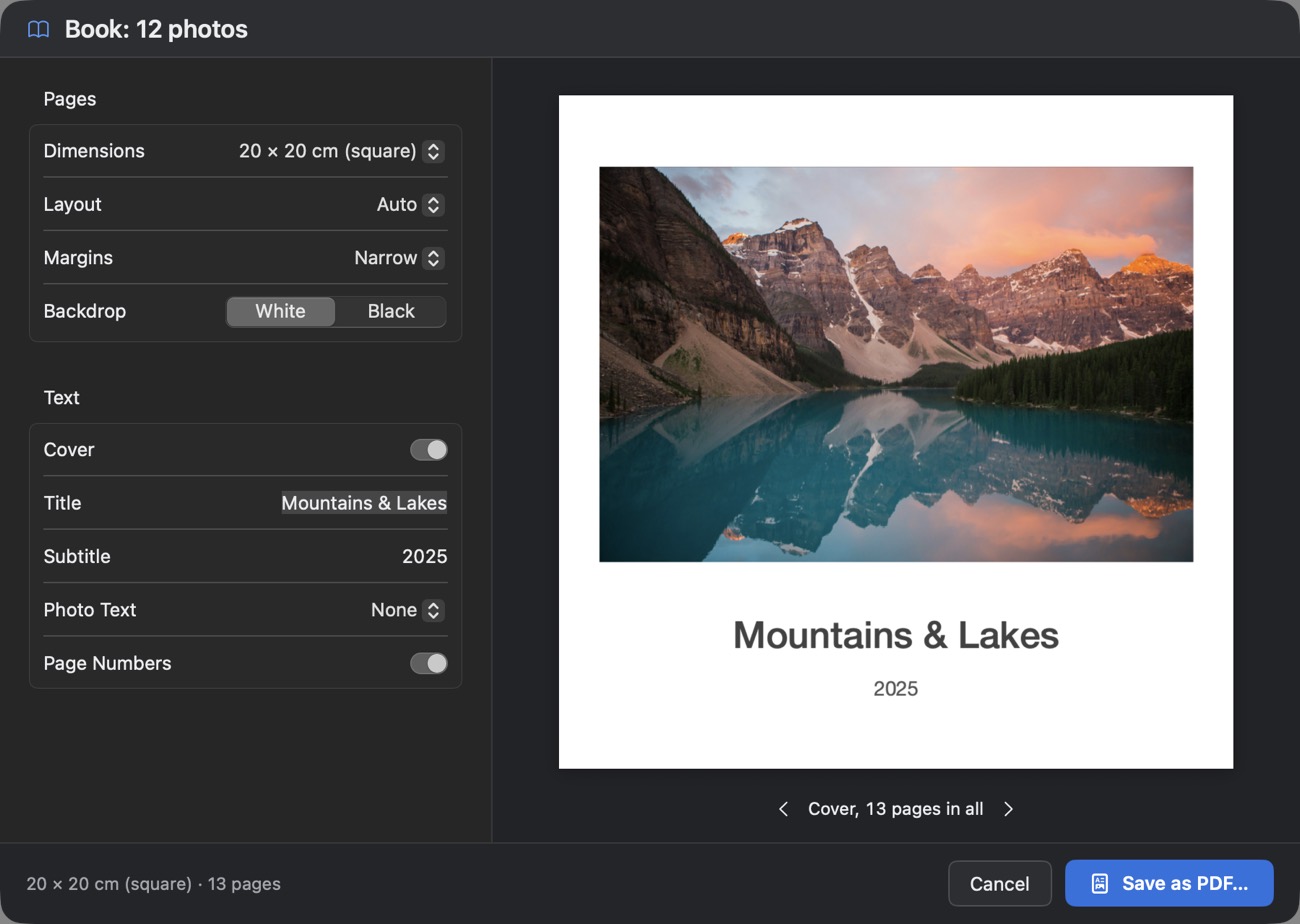
Task: Click the 'Text' section heading
Action: point(61,398)
